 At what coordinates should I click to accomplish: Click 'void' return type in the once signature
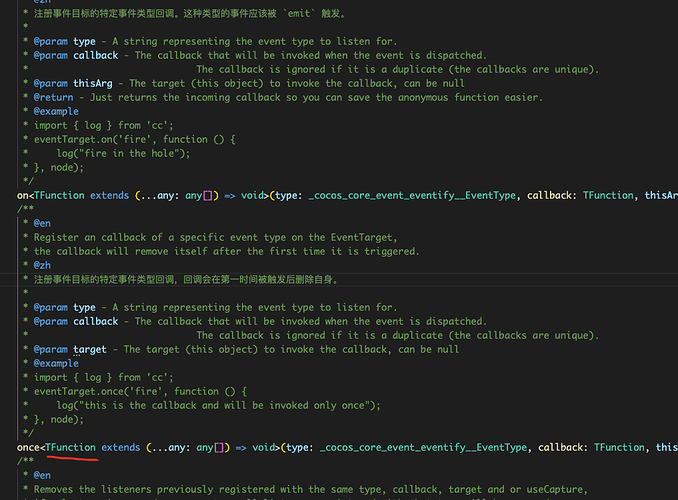pos(263,447)
